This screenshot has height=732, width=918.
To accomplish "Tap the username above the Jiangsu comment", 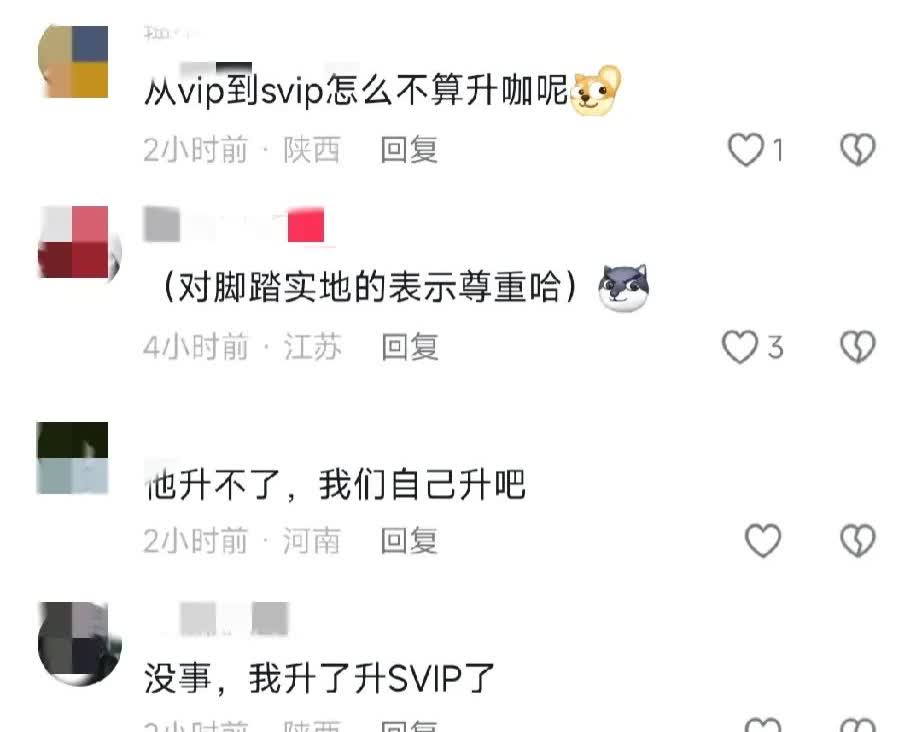I will click(234, 224).
